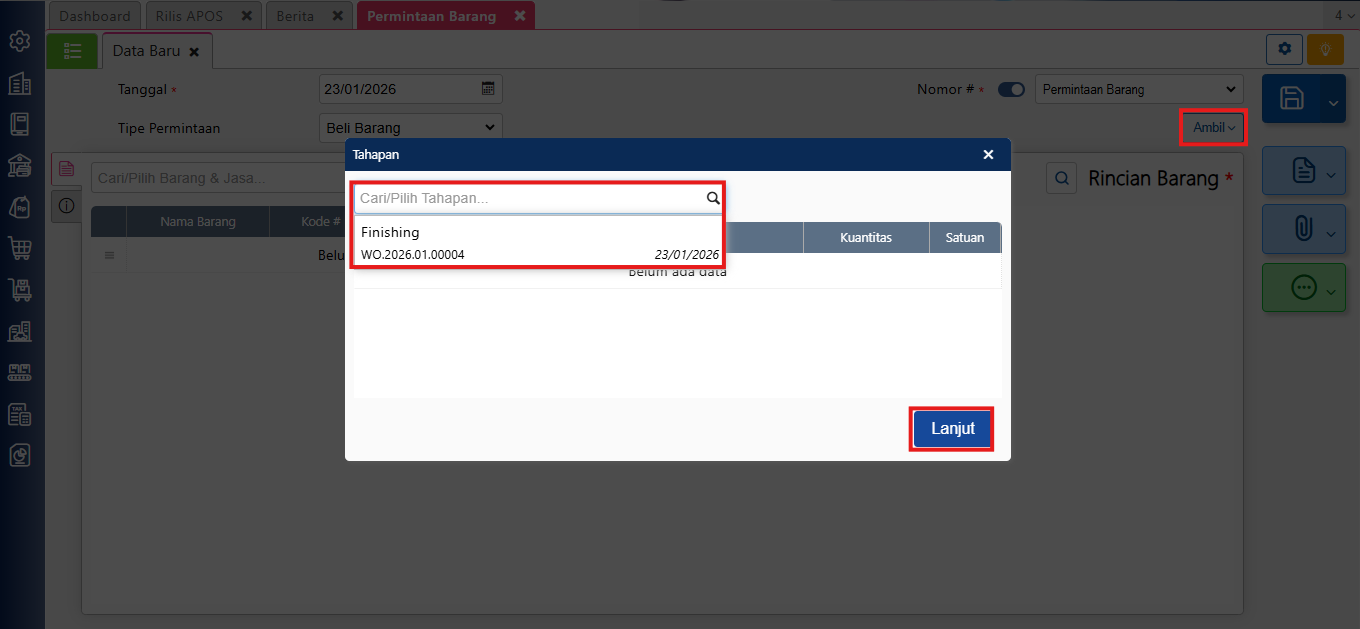Click the Cari/Pilih Tahapan search field

(x=530, y=199)
